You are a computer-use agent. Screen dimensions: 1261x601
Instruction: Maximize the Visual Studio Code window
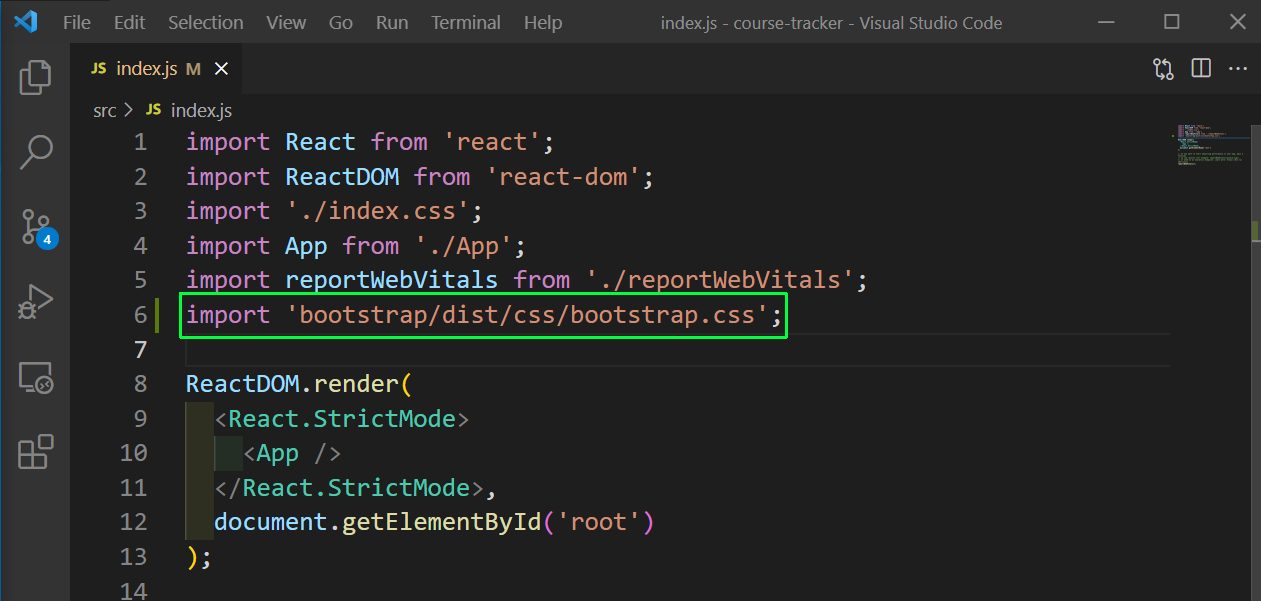pos(1171,22)
